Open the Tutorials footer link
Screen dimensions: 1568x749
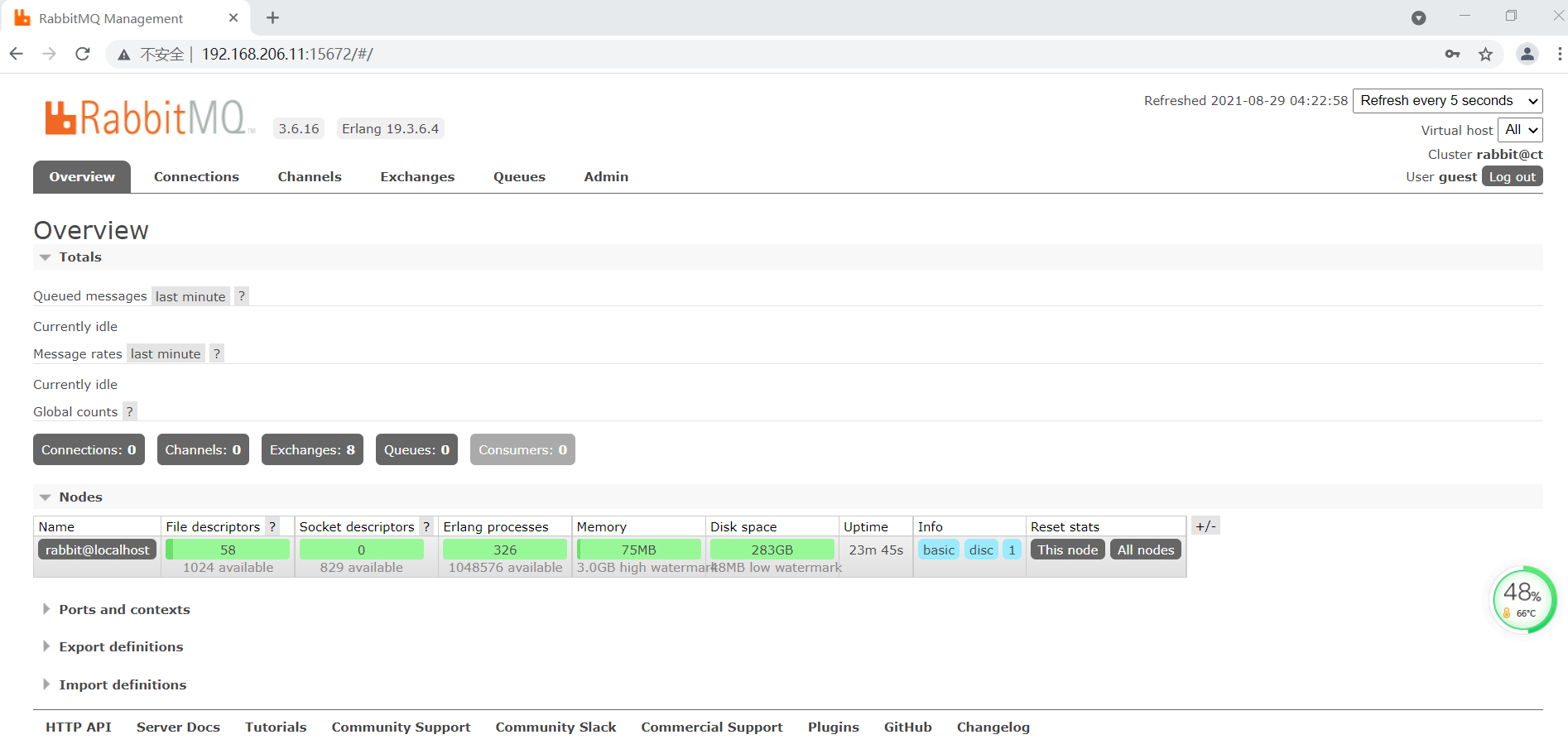pyautogui.click(x=276, y=727)
